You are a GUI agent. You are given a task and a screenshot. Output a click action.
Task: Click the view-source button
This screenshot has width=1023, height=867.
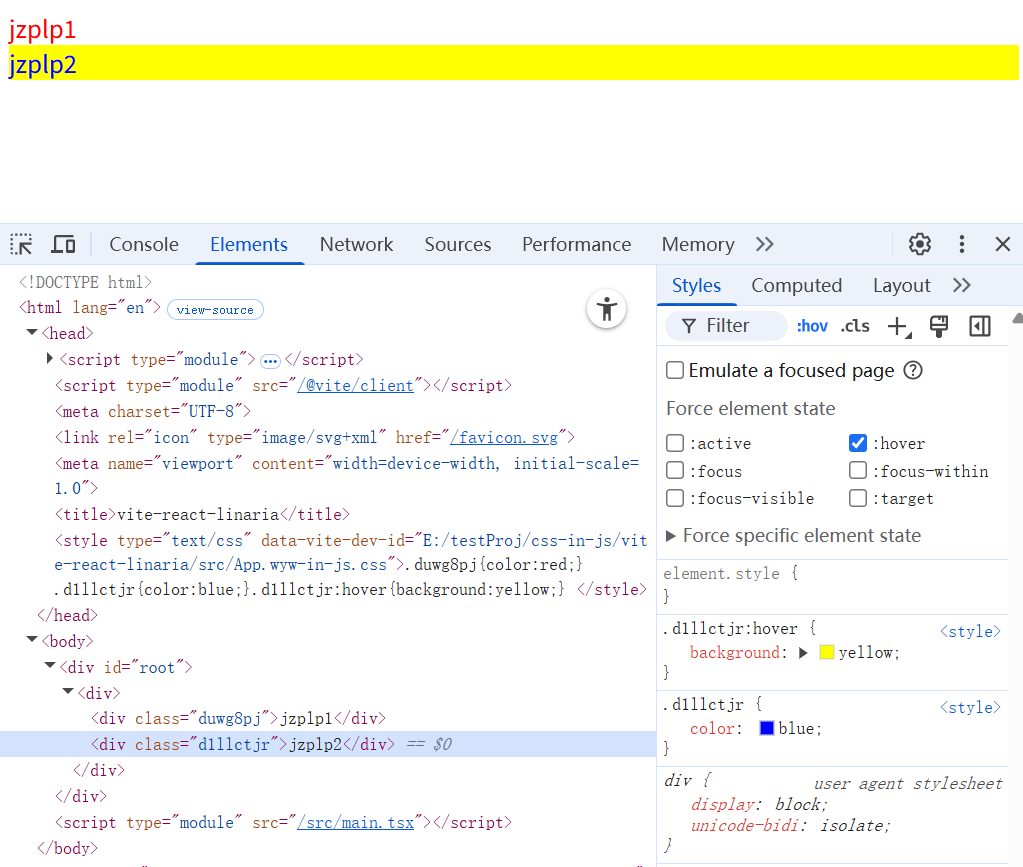point(215,310)
